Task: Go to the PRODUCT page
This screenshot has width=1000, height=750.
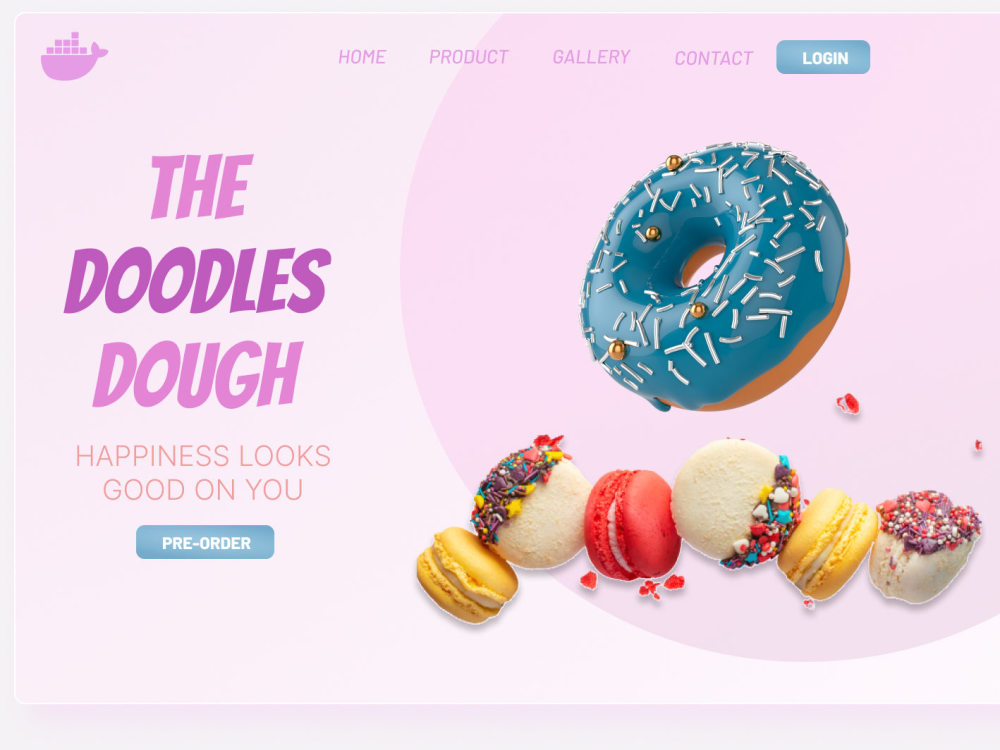Action: point(469,57)
